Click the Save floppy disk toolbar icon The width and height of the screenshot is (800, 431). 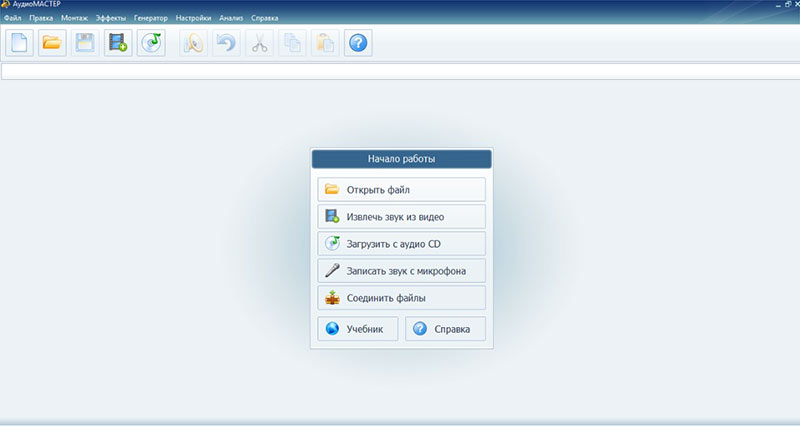point(85,43)
